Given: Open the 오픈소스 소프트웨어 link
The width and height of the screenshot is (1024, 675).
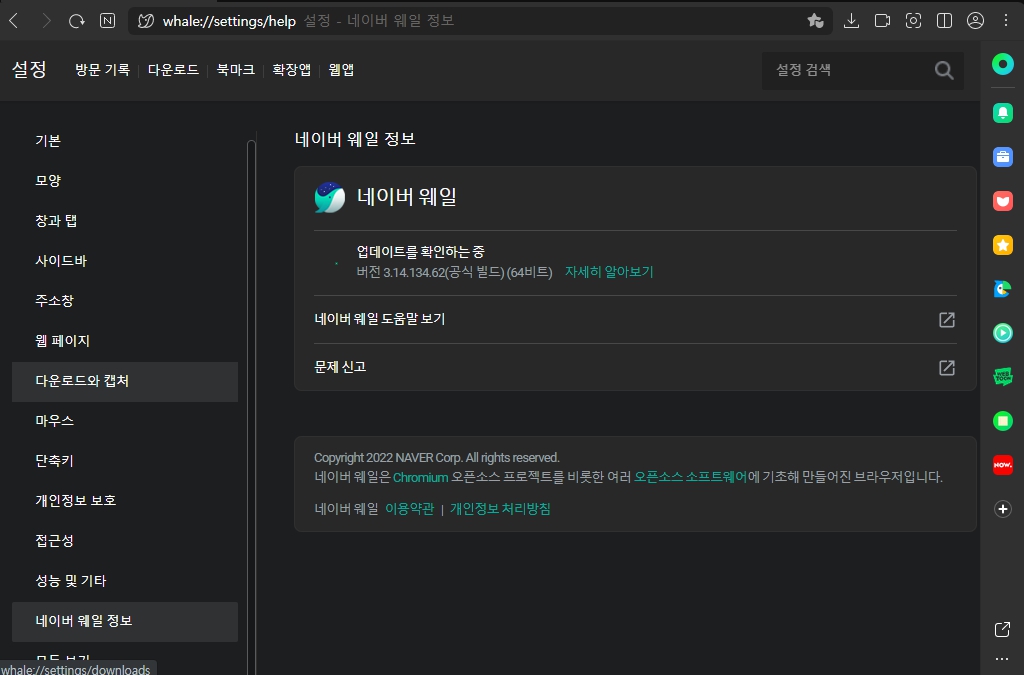Looking at the screenshot, I should click(x=690, y=477).
